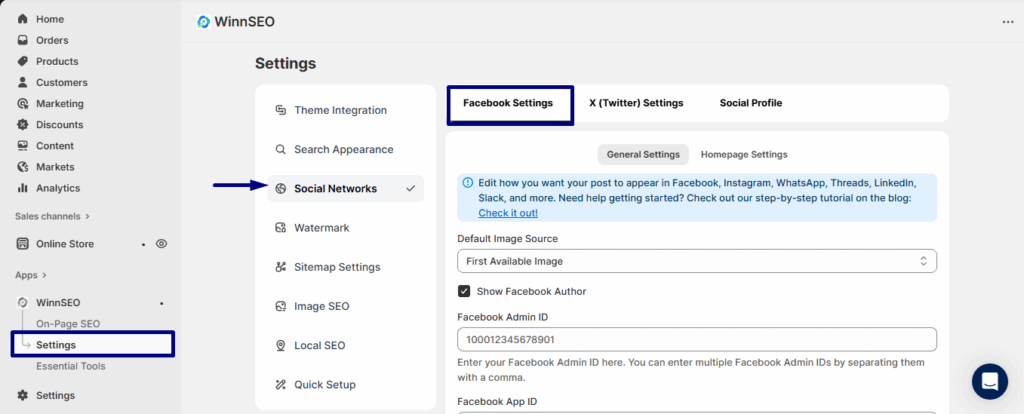This screenshot has height=414, width=1024.
Task: Select General Settings sub-tab
Action: coord(643,155)
